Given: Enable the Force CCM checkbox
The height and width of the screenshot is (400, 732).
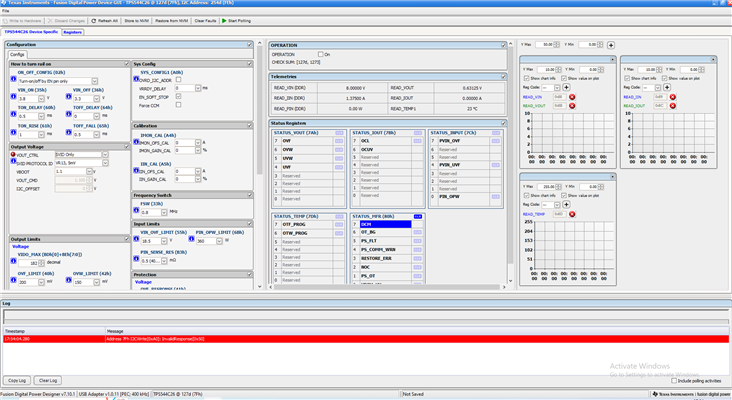Looking at the screenshot, I should [x=178, y=105].
